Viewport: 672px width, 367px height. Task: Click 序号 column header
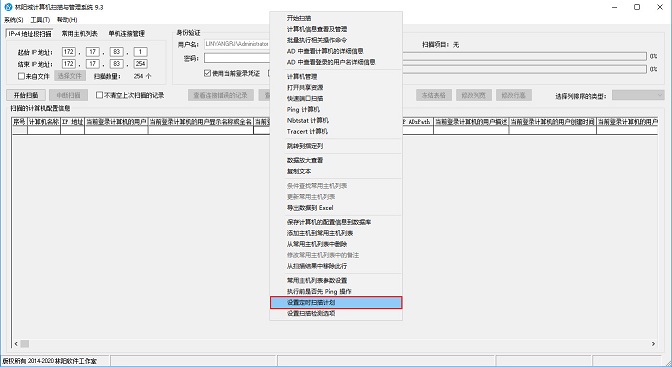click(x=19, y=122)
